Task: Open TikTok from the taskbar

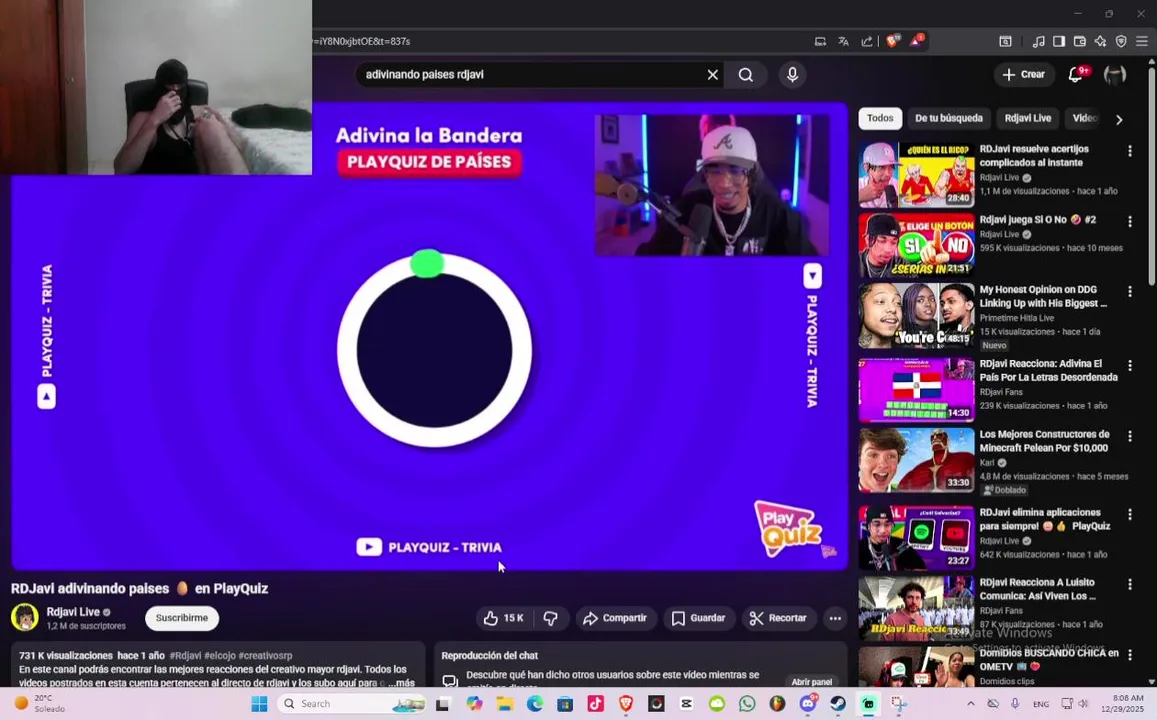Action: [x=595, y=704]
